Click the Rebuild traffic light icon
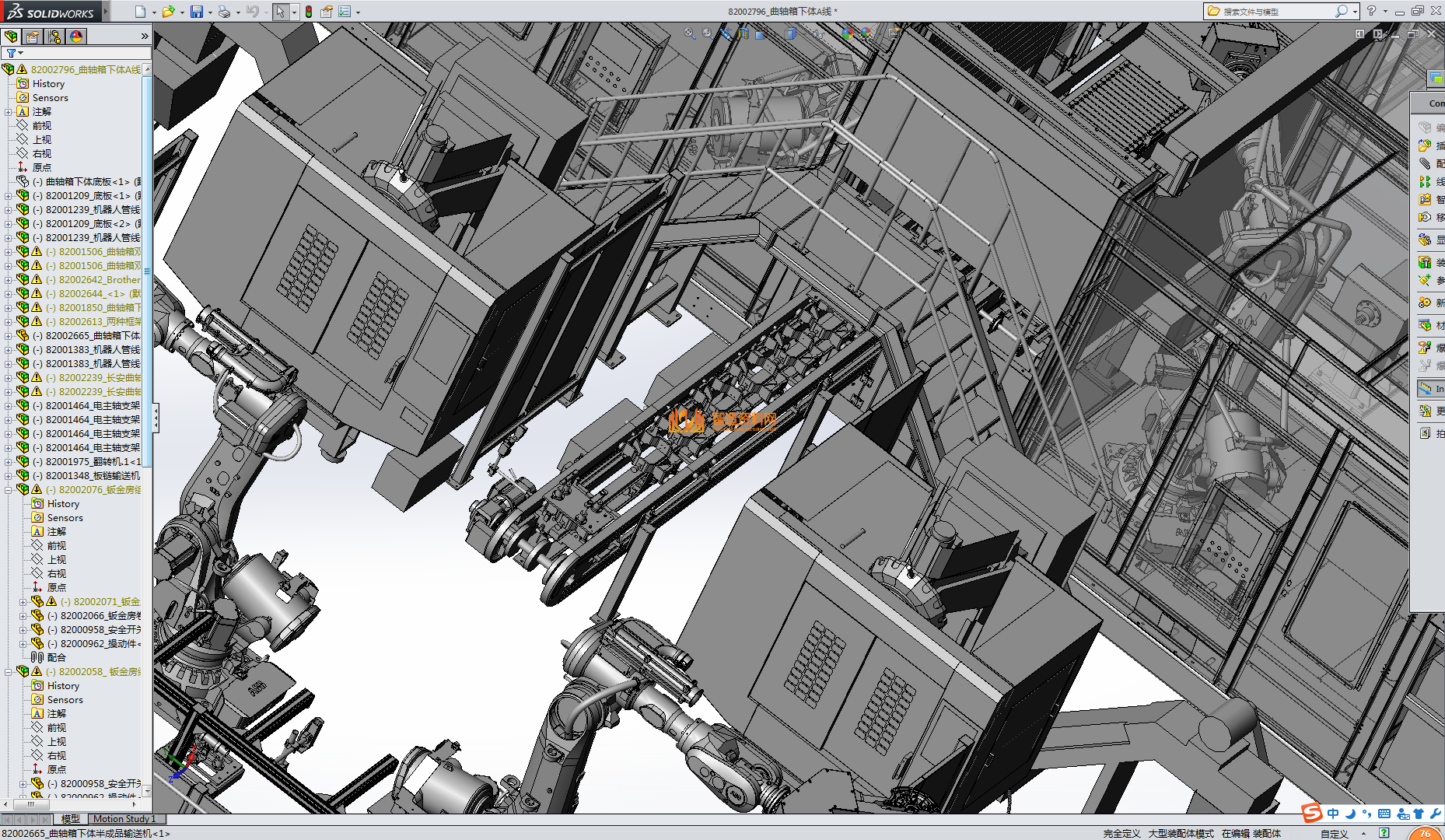The image size is (1445, 840). pos(309,12)
